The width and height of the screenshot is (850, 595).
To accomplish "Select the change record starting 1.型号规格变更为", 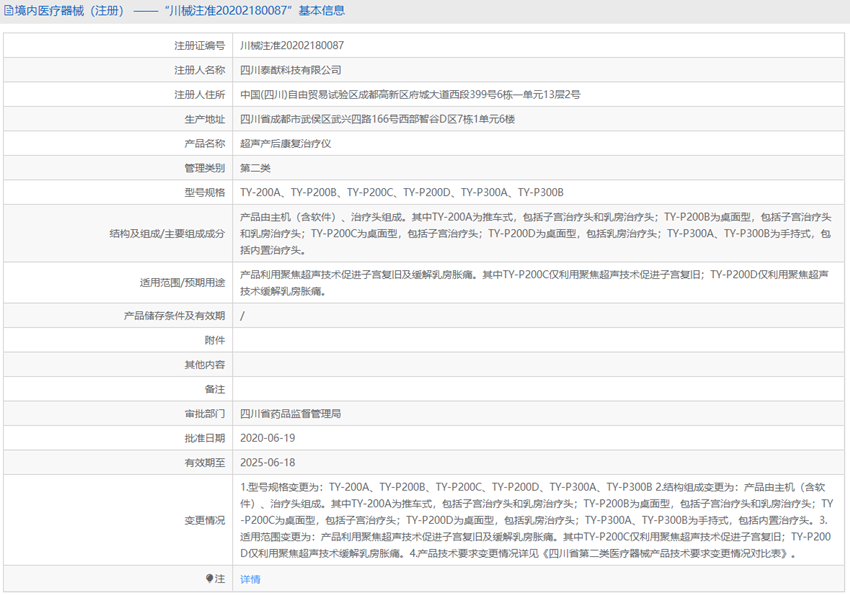I will point(537,520).
